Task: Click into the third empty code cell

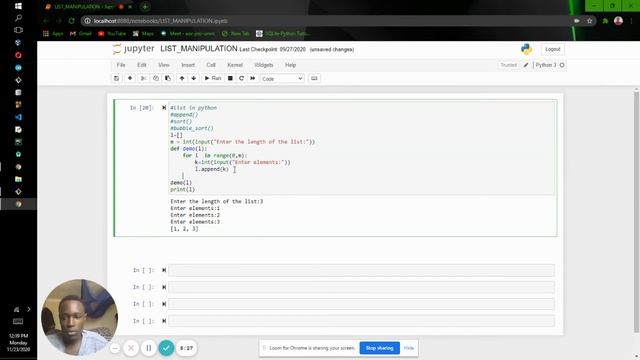Action: coord(361,304)
